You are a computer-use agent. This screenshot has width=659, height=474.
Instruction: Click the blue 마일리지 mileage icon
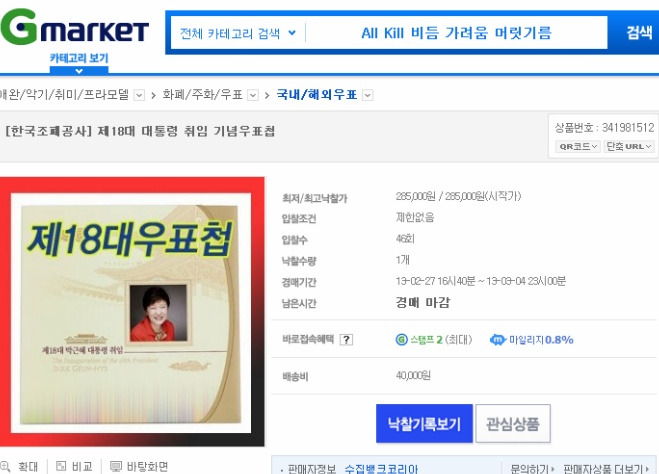(x=498, y=340)
